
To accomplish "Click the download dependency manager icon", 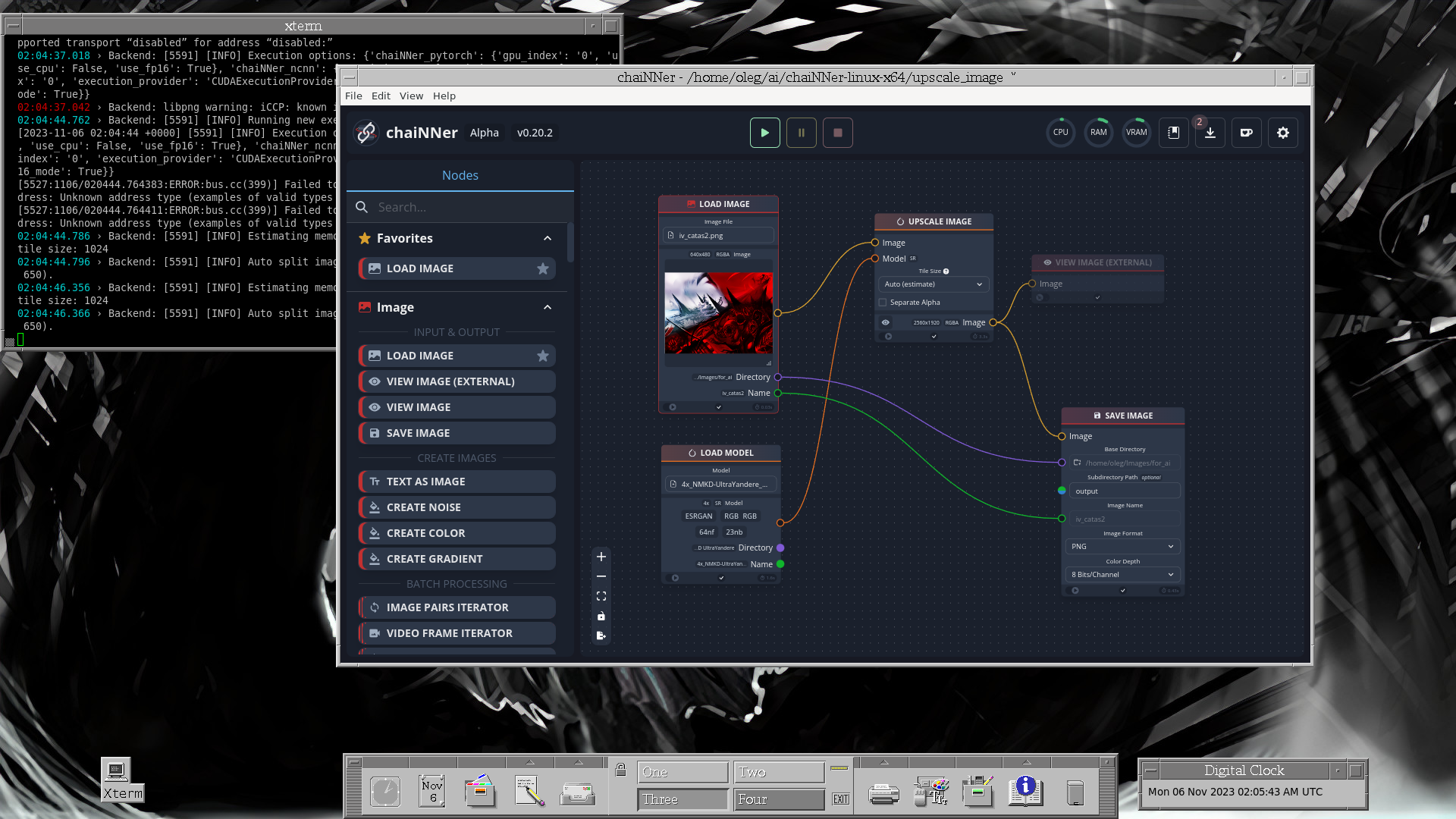I will tap(1210, 133).
